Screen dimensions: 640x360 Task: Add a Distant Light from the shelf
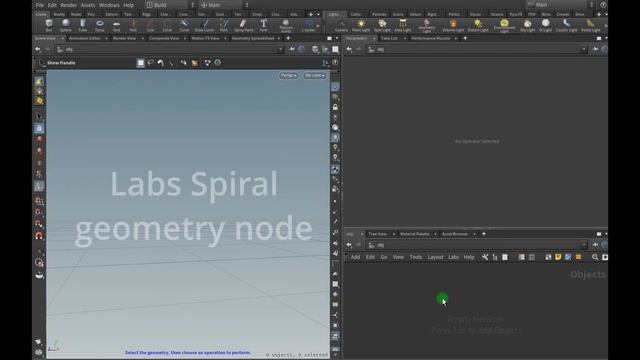(x=478, y=26)
